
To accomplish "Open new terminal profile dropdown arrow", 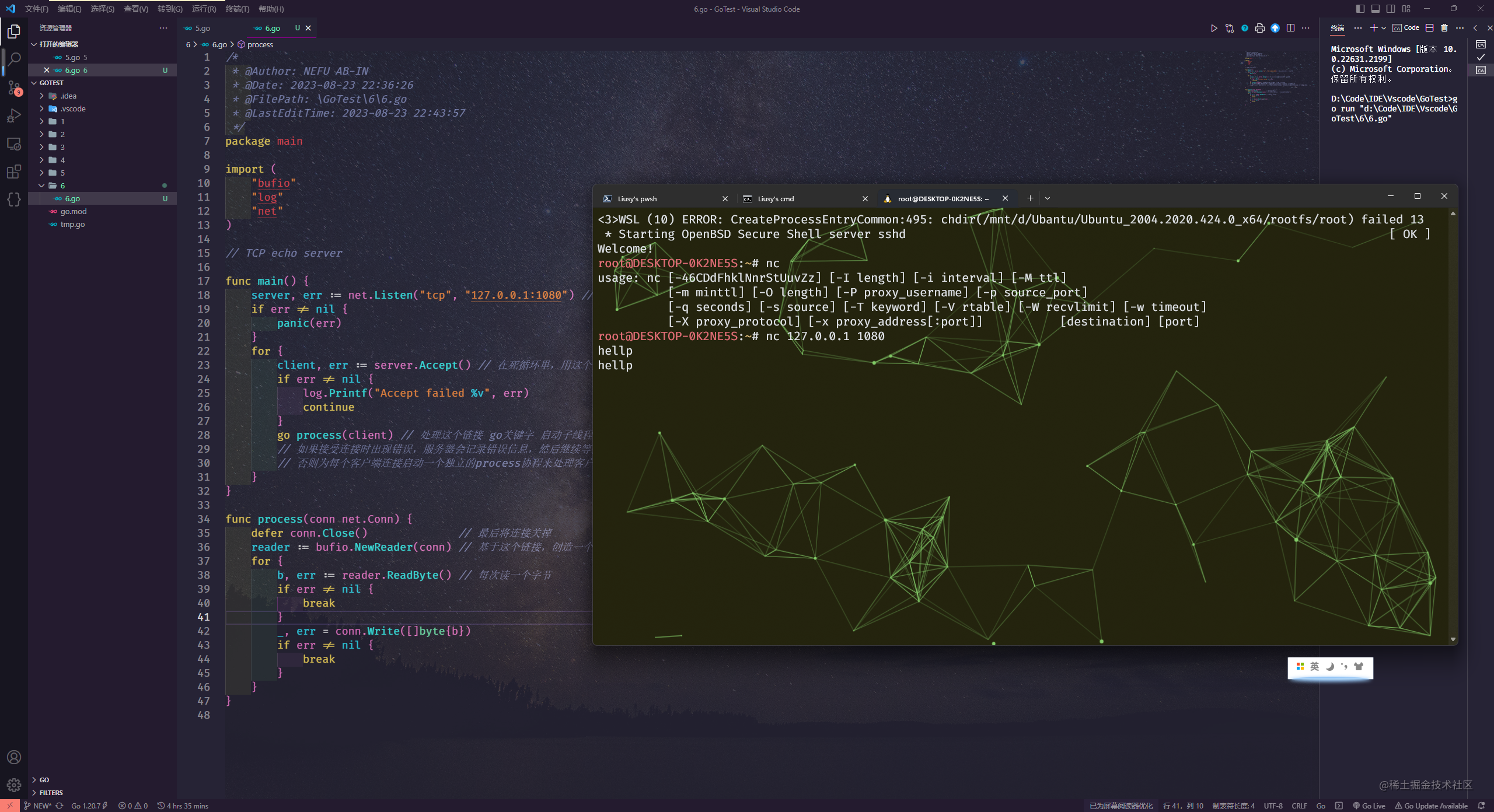I will (x=1383, y=28).
